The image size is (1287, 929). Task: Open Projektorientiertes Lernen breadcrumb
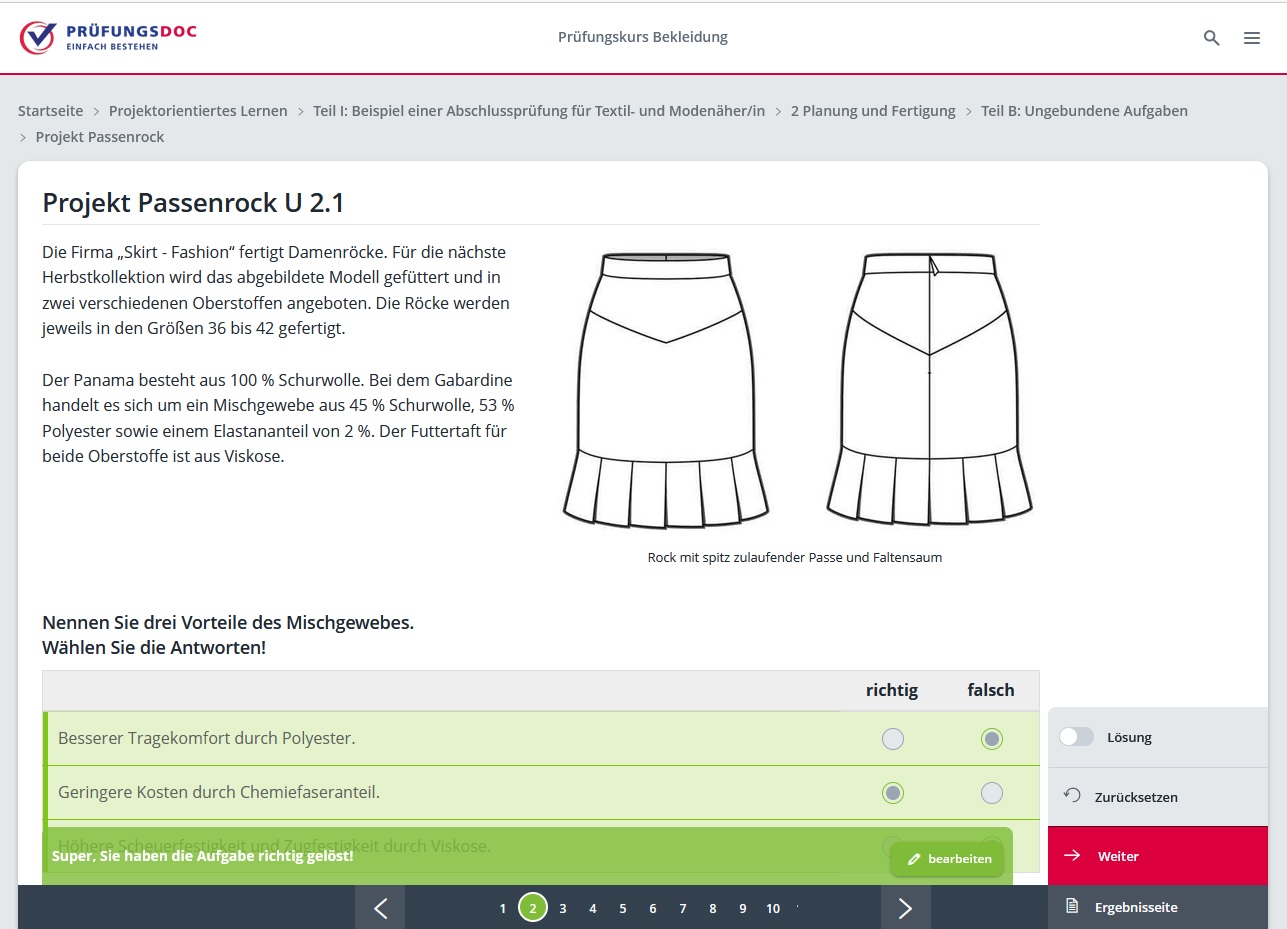(198, 111)
